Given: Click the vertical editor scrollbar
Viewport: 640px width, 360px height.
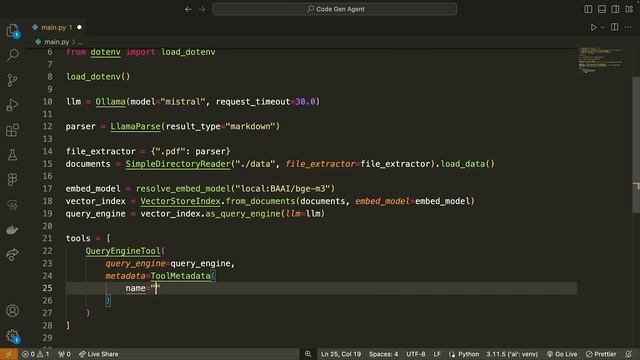Looking at the screenshot, I should 636,145.
